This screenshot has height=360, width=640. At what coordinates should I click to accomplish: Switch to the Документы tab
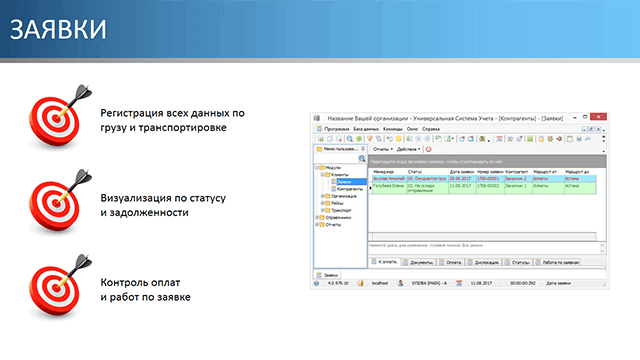point(419,262)
